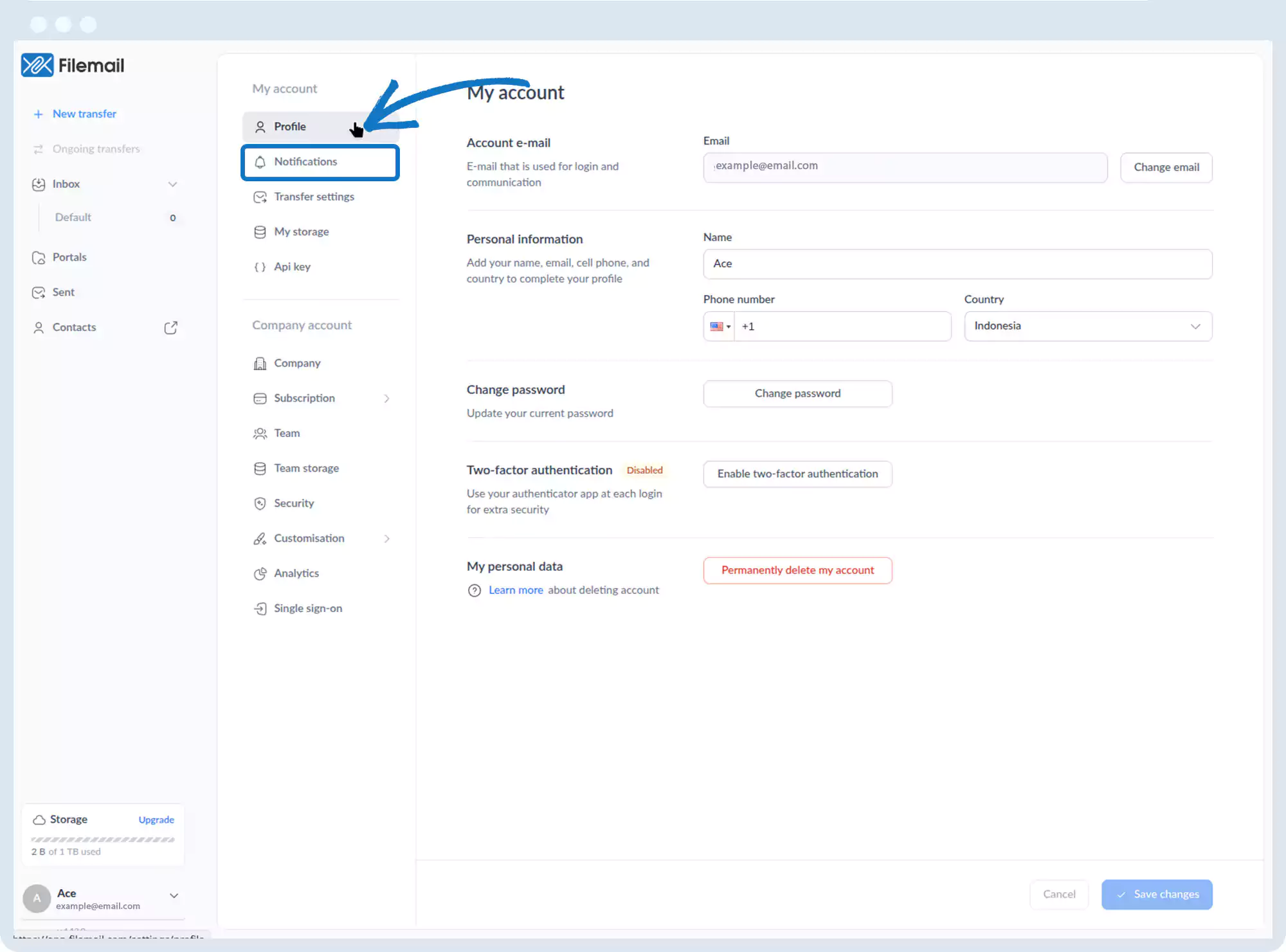Image resolution: width=1286 pixels, height=952 pixels.
Task: Click the Filemail logo icon
Action: pos(37,66)
